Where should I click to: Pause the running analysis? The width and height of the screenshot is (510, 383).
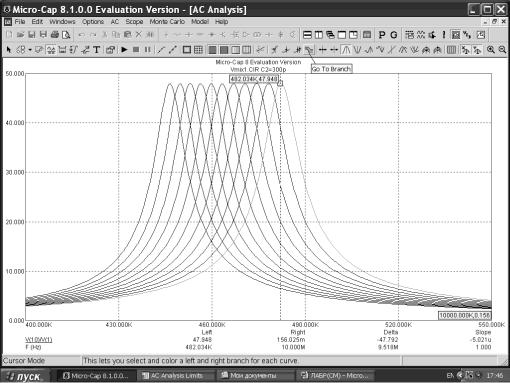tap(147, 50)
